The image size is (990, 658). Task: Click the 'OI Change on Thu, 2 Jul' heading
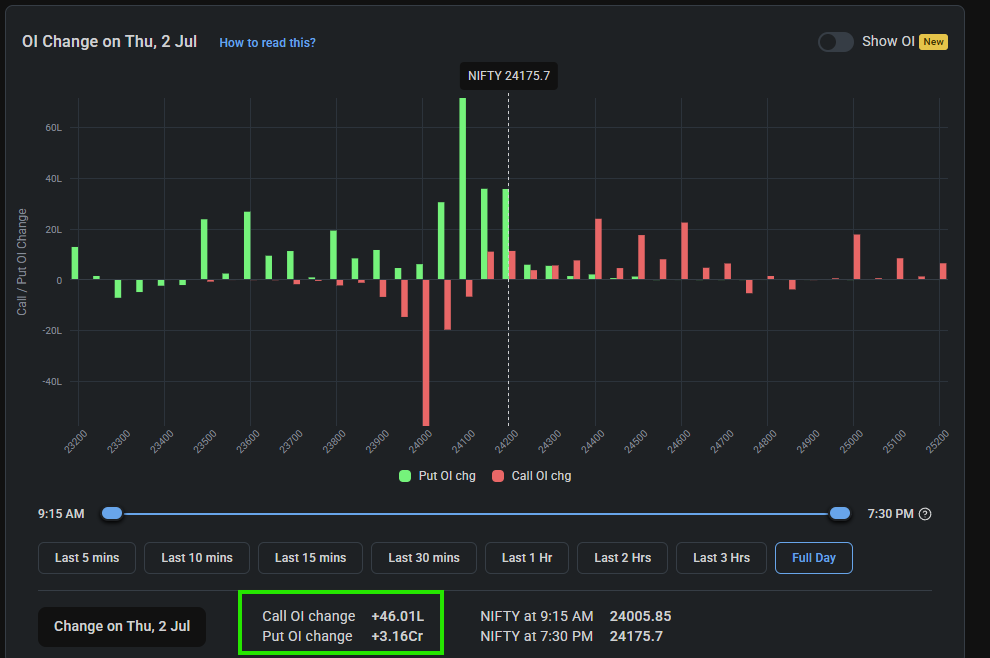pos(109,42)
